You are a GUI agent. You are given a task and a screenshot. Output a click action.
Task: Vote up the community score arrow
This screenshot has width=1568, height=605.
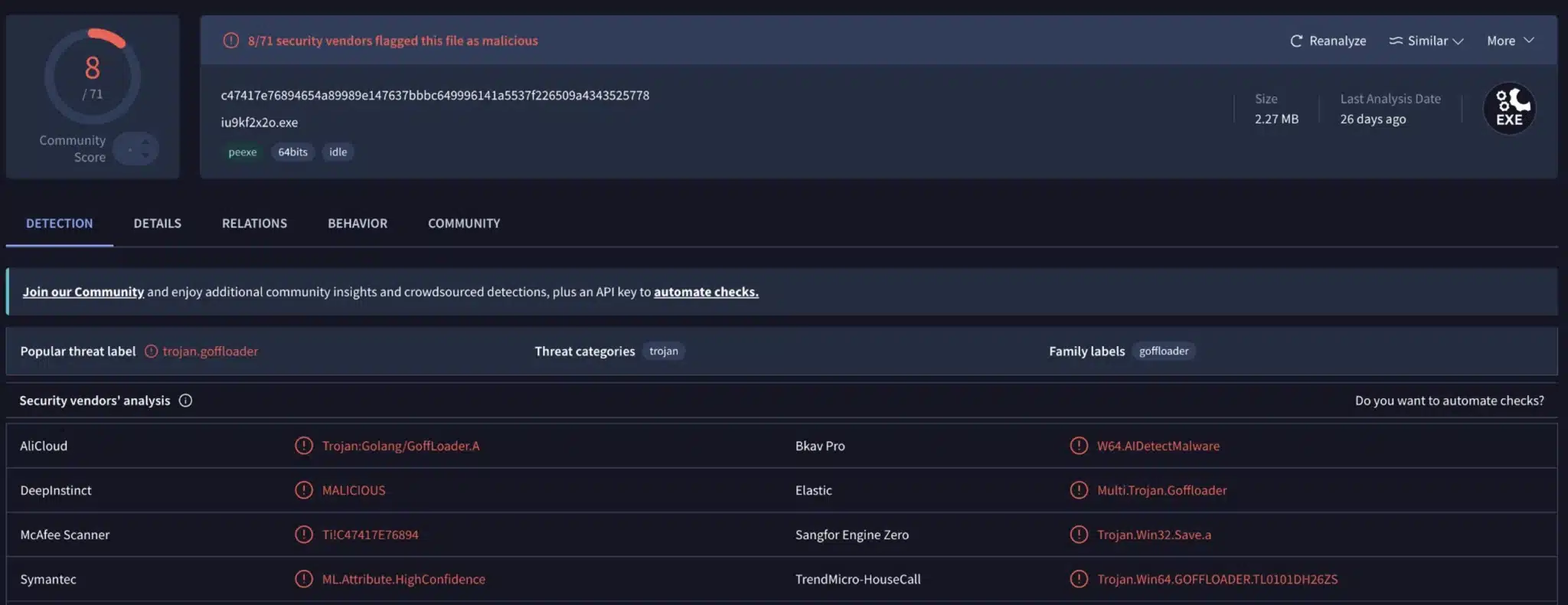pos(145,142)
